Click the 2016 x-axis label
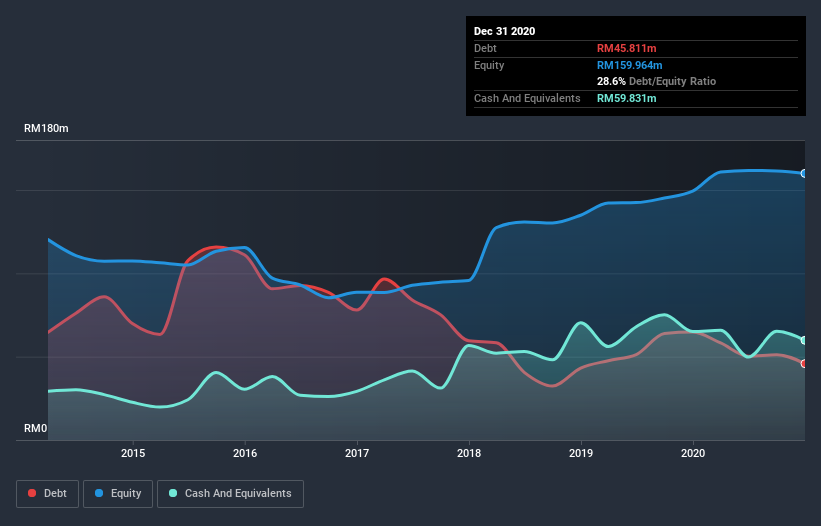The width and height of the screenshot is (821, 526). pyautogui.click(x=245, y=453)
